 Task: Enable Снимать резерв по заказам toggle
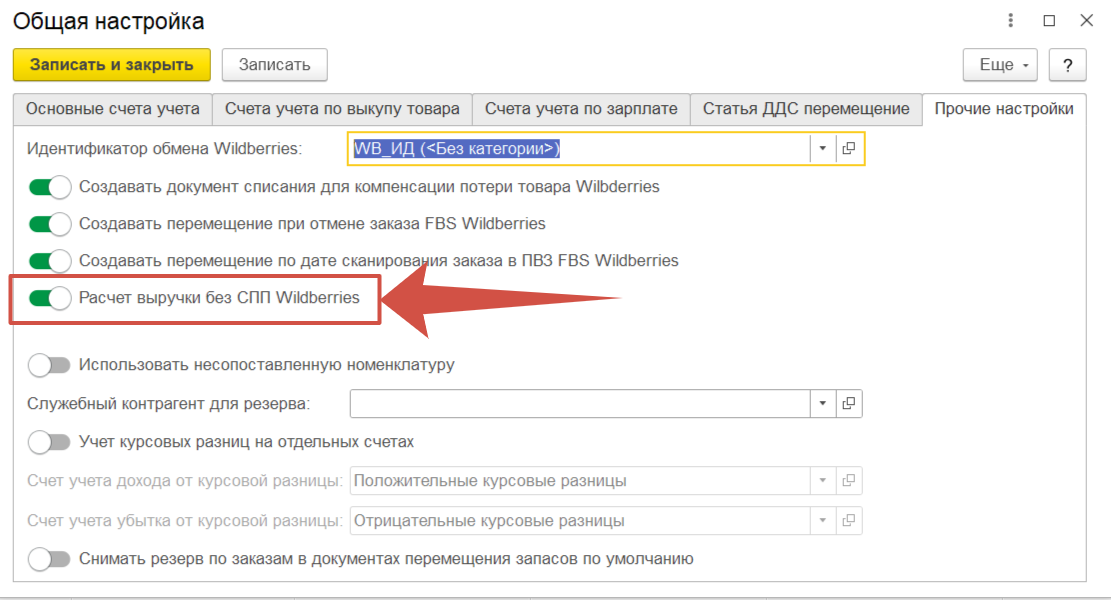pyautogui.click(x=50, y=559)
